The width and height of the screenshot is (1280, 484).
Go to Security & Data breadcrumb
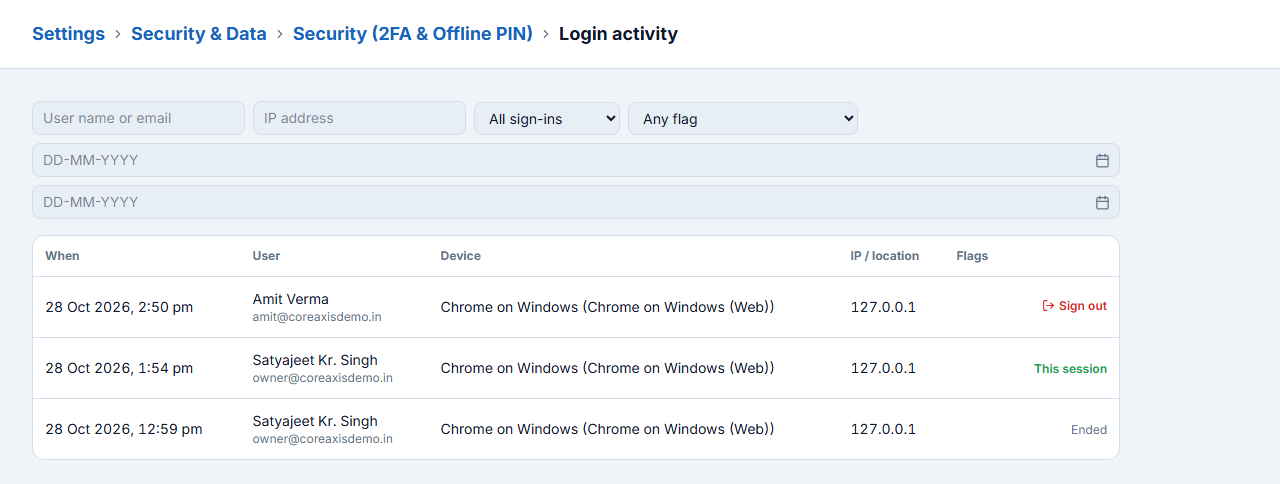[x=199, y=34]
